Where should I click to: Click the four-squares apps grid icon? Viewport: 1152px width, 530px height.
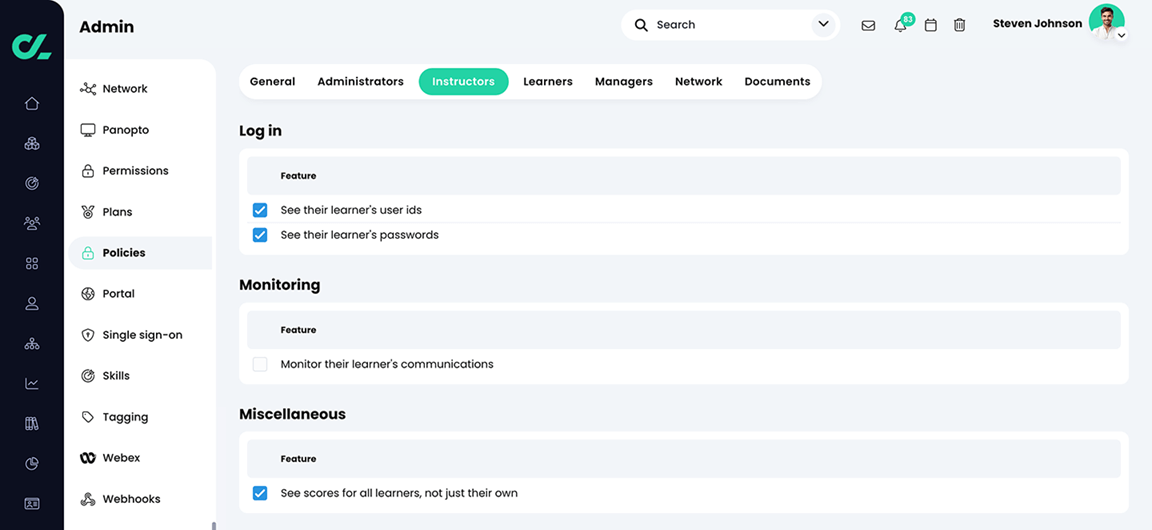click(x=32, y=263)
